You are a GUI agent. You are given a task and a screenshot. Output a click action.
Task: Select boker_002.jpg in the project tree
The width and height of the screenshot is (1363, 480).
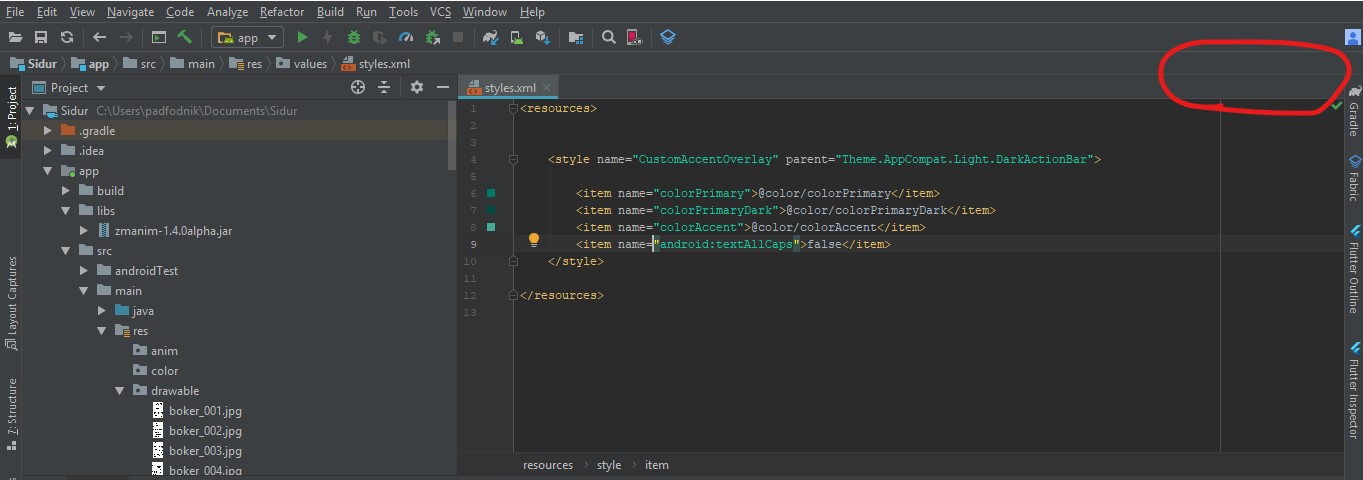[205, 431]
